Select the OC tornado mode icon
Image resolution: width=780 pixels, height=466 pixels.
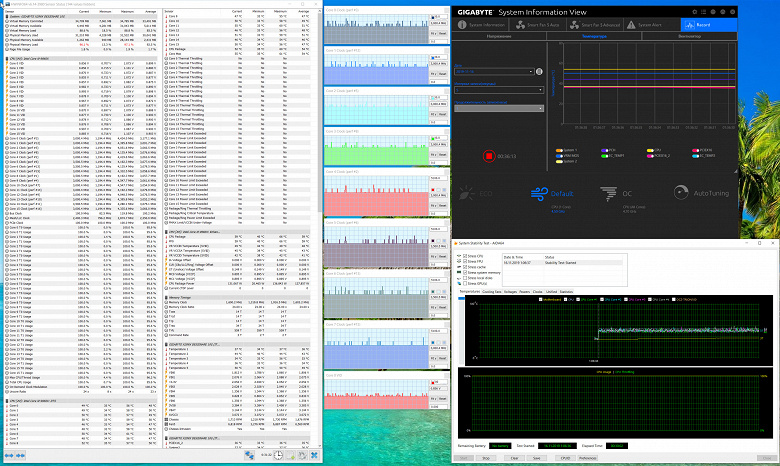[x=607, y=195]
